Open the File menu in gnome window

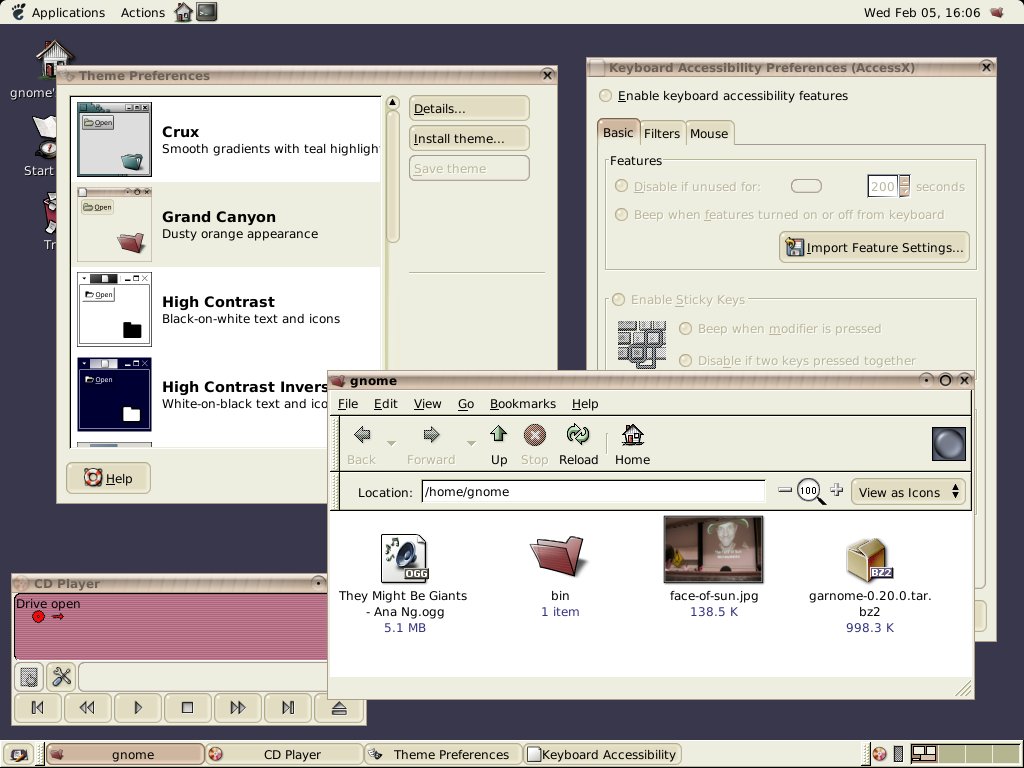[x=348, y=404]
